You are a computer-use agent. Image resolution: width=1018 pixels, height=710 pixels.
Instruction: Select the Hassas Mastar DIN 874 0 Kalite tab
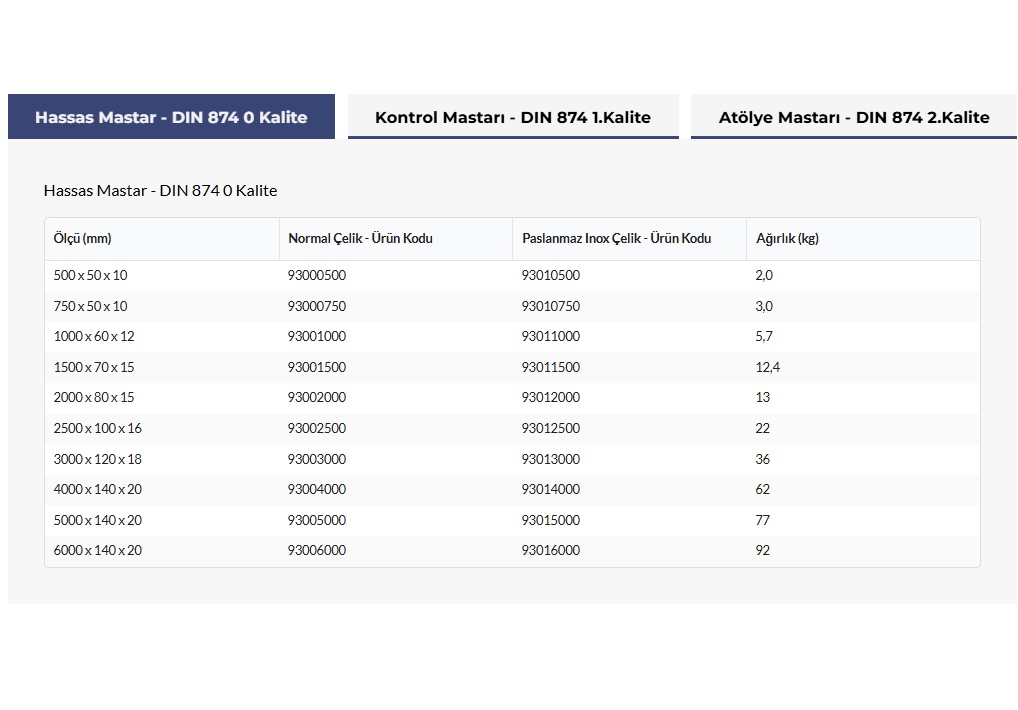[x=171, y=117]
